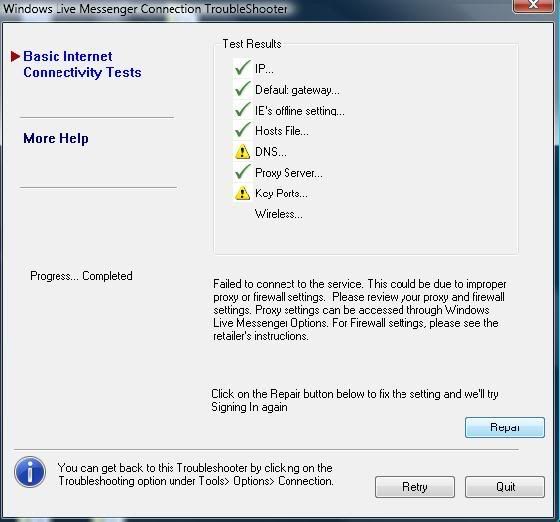This screenshot has height=522, width=560.
Task: Click the Tools> Options> Connection hint text
Action: (195, 475)
